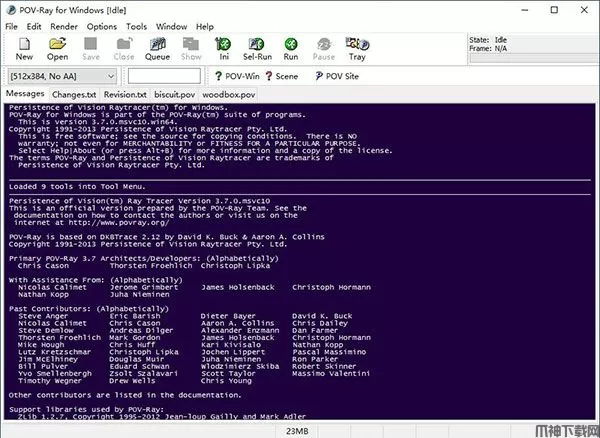Viewport: 600px width, 438px height.
Task: Click the command line input box
Action: coord(164,76)
